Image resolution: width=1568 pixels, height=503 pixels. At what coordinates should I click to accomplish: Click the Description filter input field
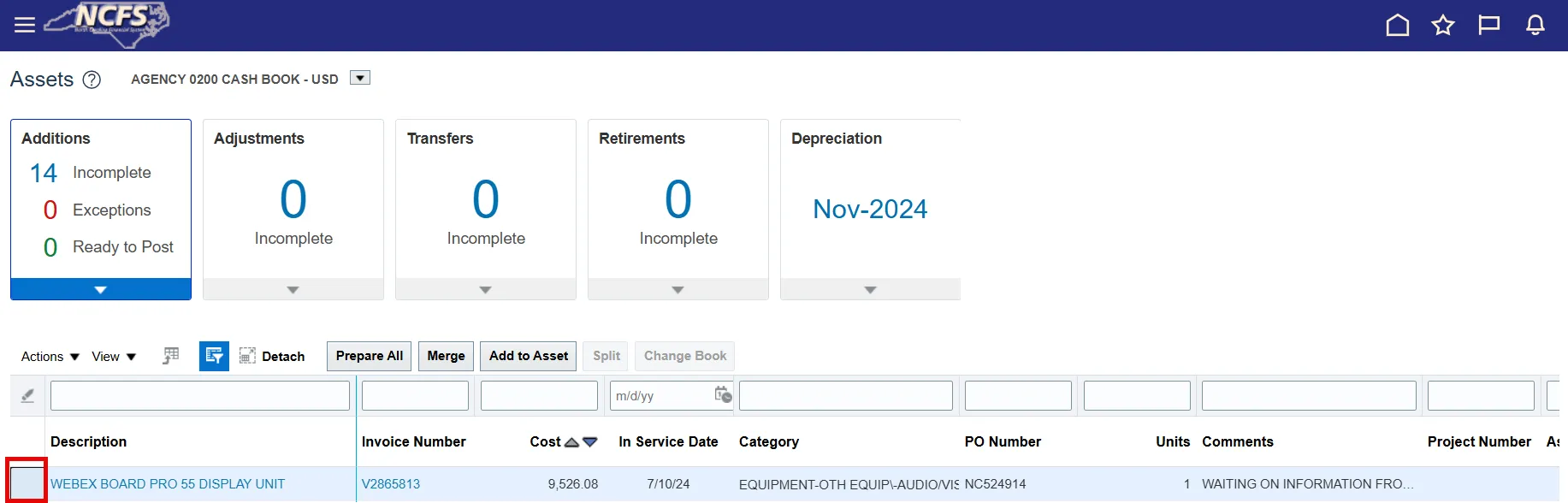pyautogui.click(x=200, y=395)
